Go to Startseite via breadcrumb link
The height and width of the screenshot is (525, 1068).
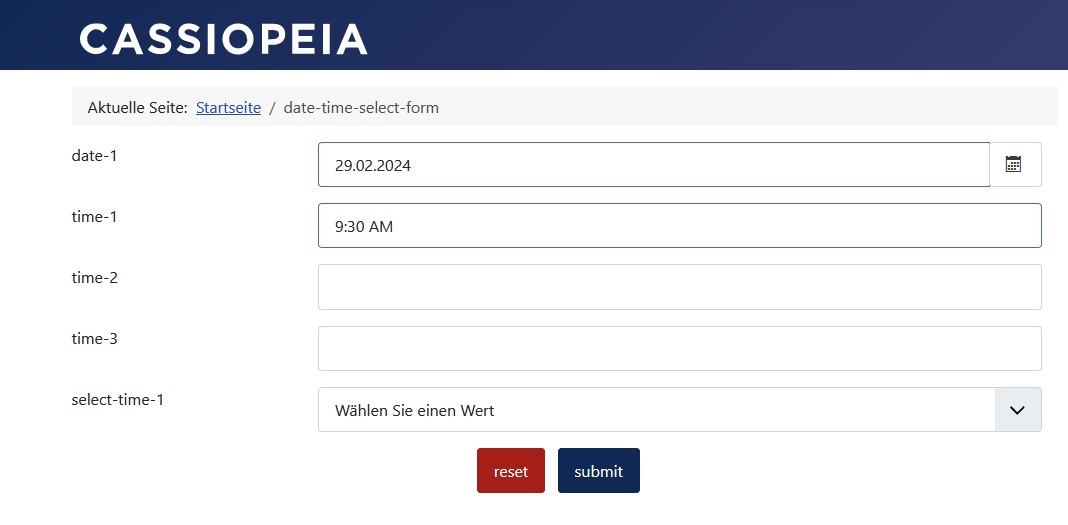pos(228,107)
